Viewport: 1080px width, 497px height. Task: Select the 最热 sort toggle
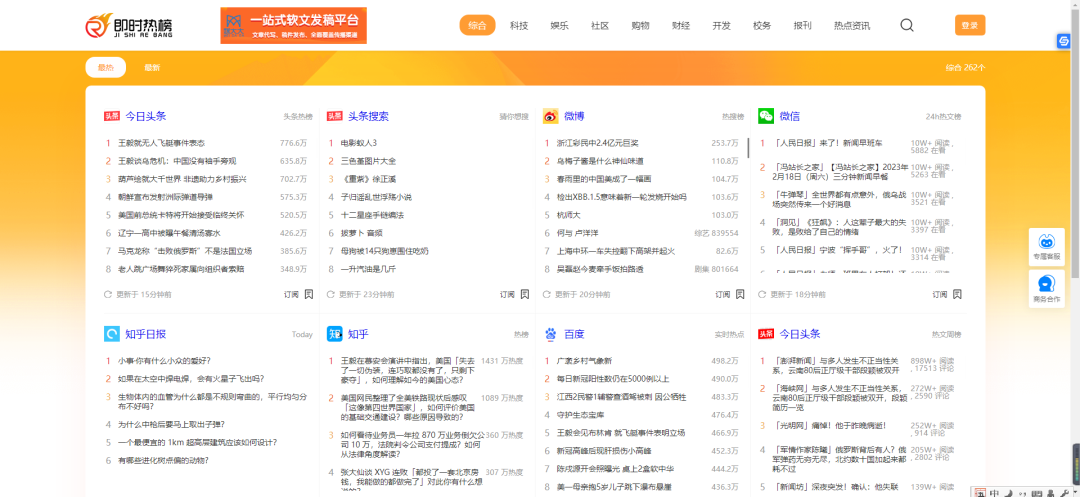(105, 67)
